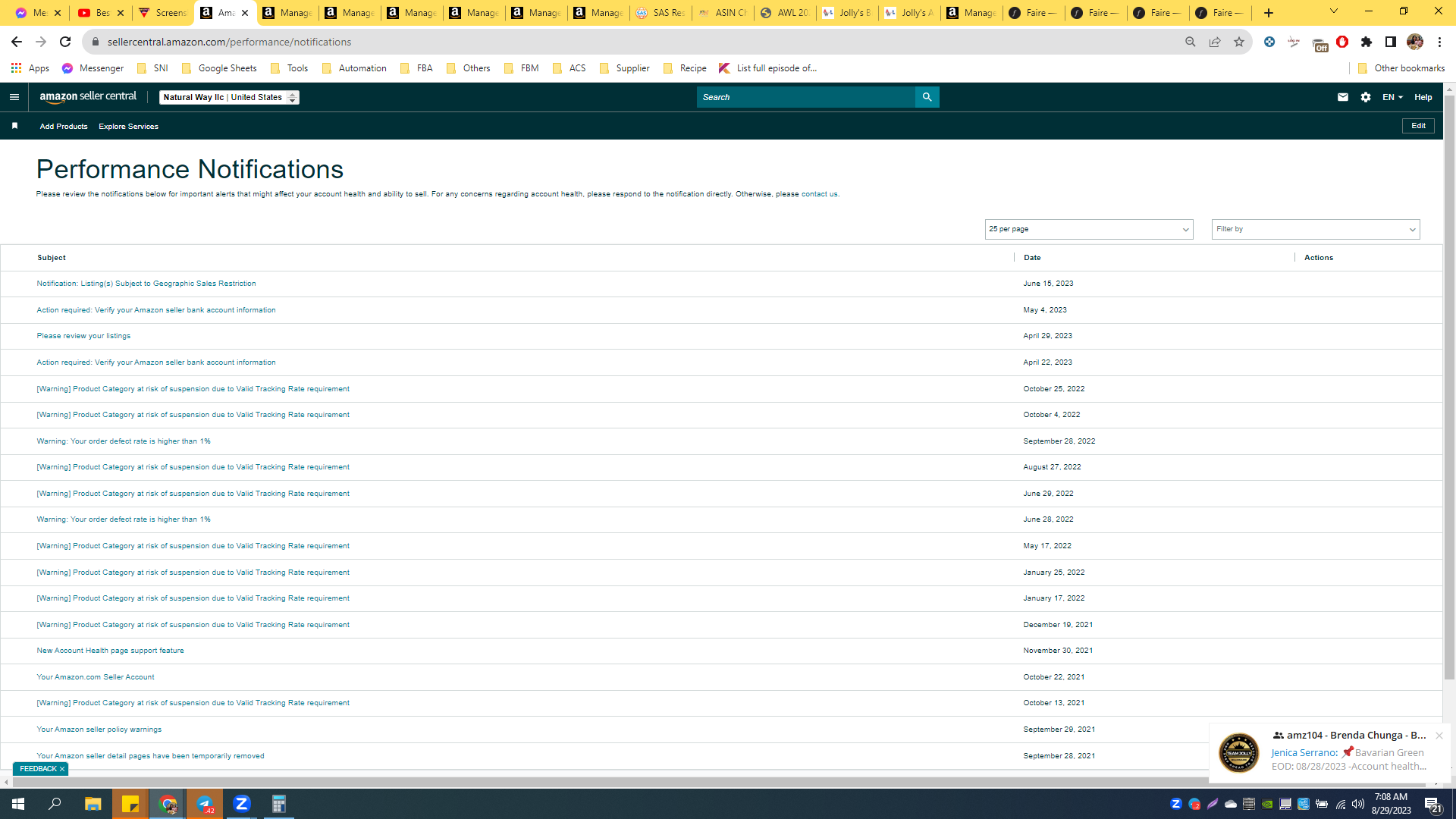Viewport: 1456px width, 819px height.
Task: Open Geographic Sales Restriction notification
Action: (146, 284)
